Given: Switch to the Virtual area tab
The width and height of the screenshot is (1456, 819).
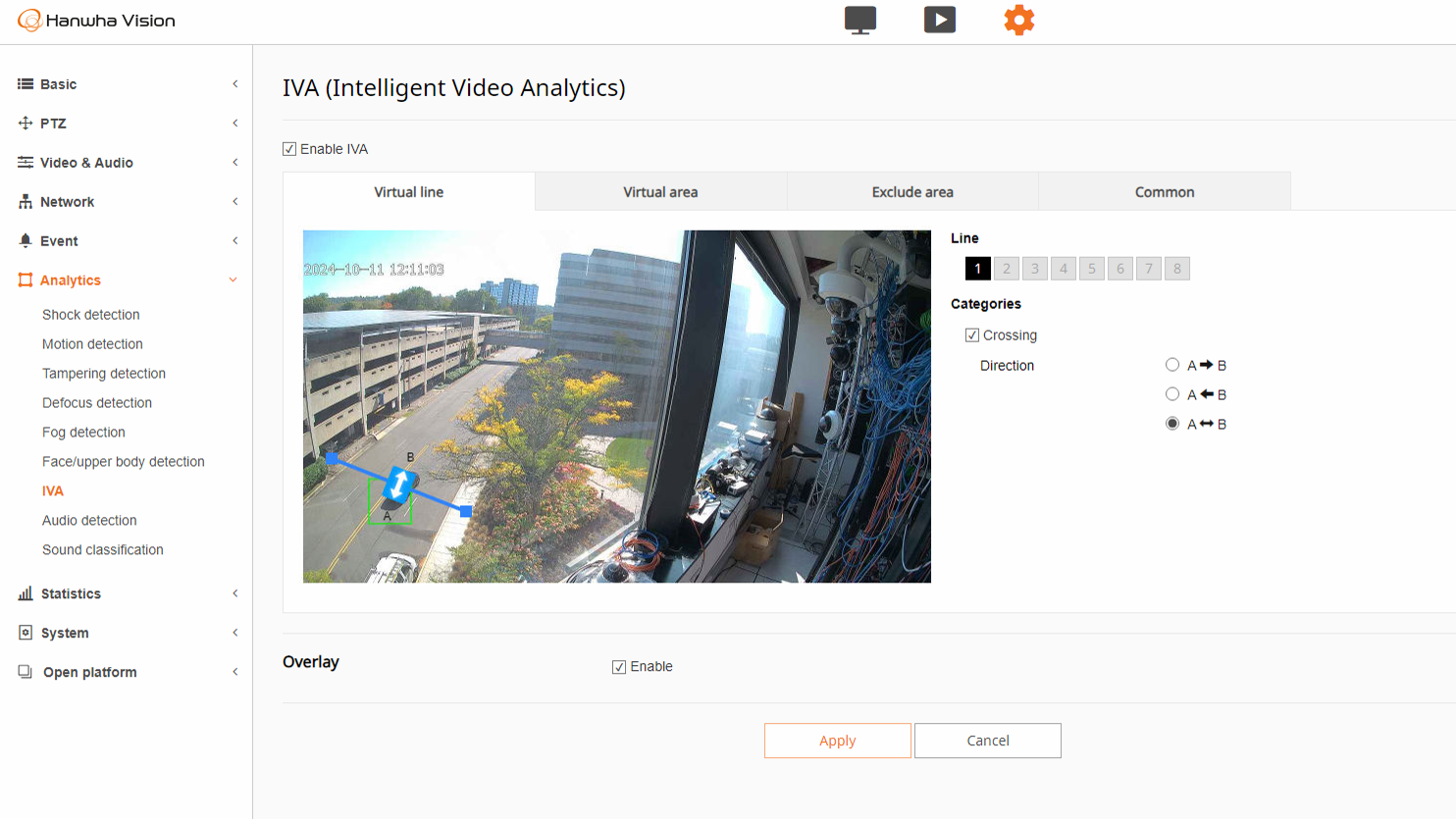Looking at the screenshot, I should pos(660,191).
